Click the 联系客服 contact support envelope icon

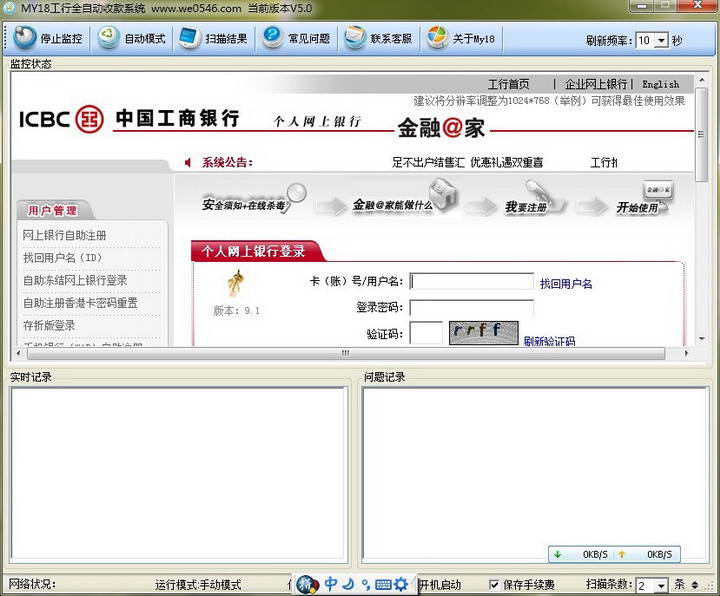[x=355, y=38]
